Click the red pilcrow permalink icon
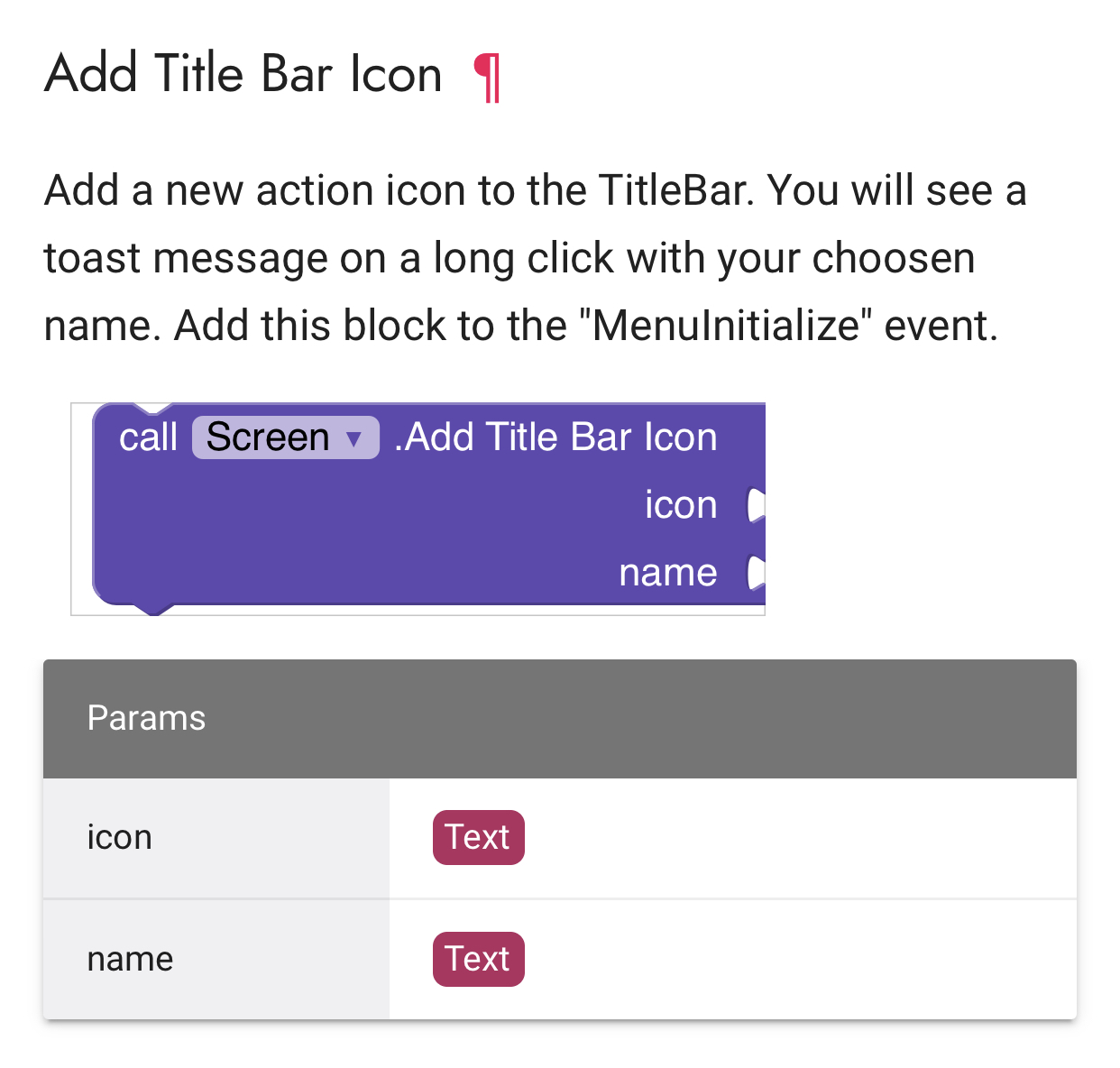The width and height of the screenshot is (1120, 1068). (487, 77)
